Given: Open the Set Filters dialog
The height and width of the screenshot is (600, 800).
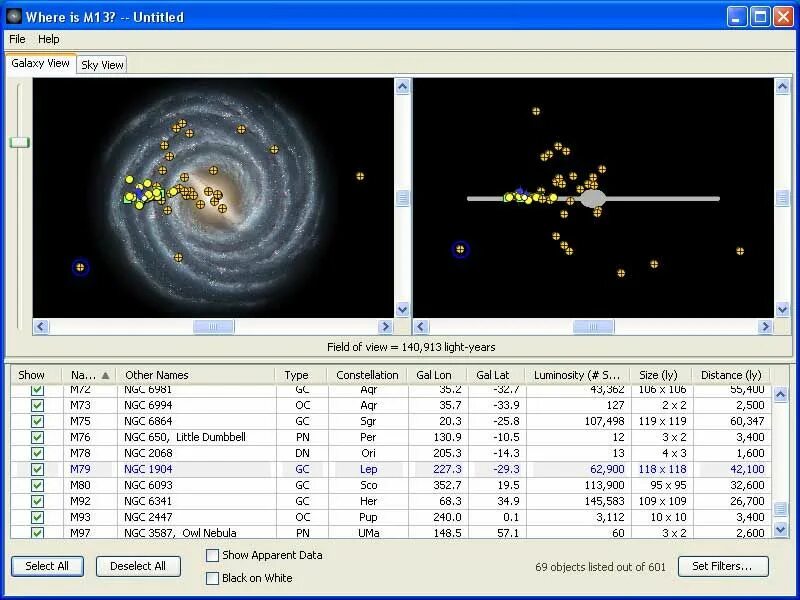Looking at the screenshot, I should [x=722, y=566].
